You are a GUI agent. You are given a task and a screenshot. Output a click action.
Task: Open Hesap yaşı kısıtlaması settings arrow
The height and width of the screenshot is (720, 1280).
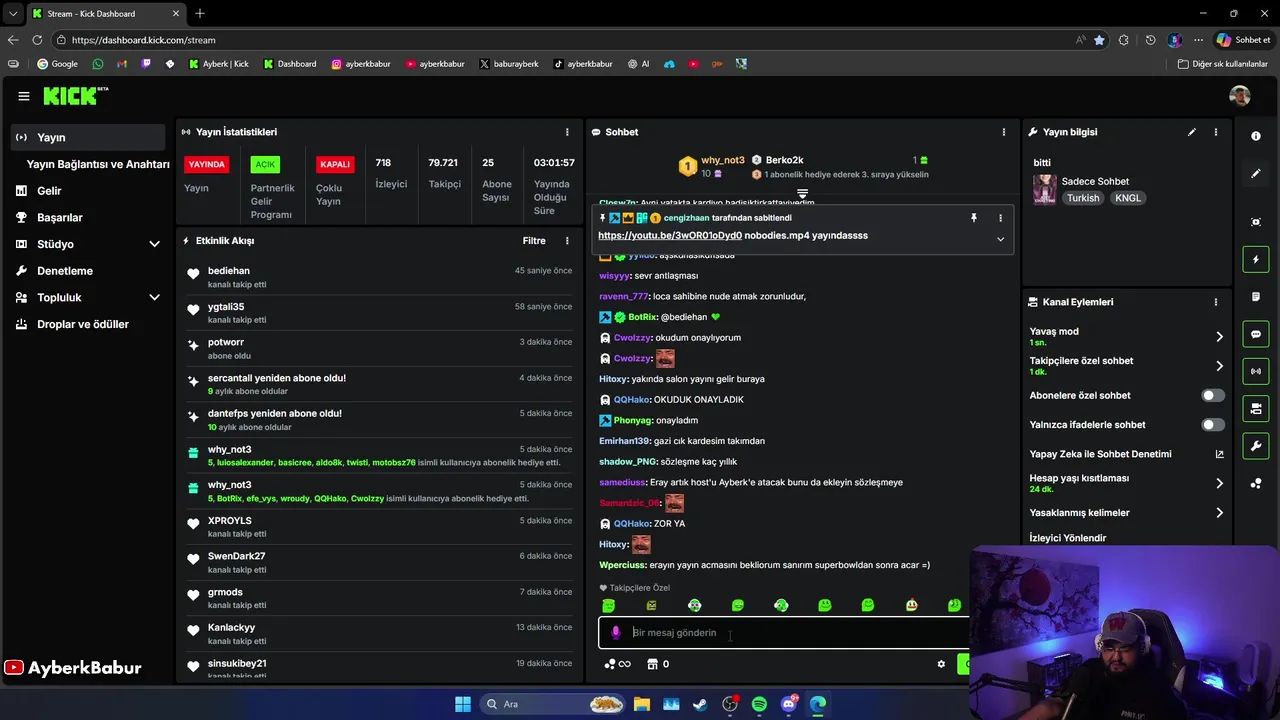click(x=1219, y=484)
